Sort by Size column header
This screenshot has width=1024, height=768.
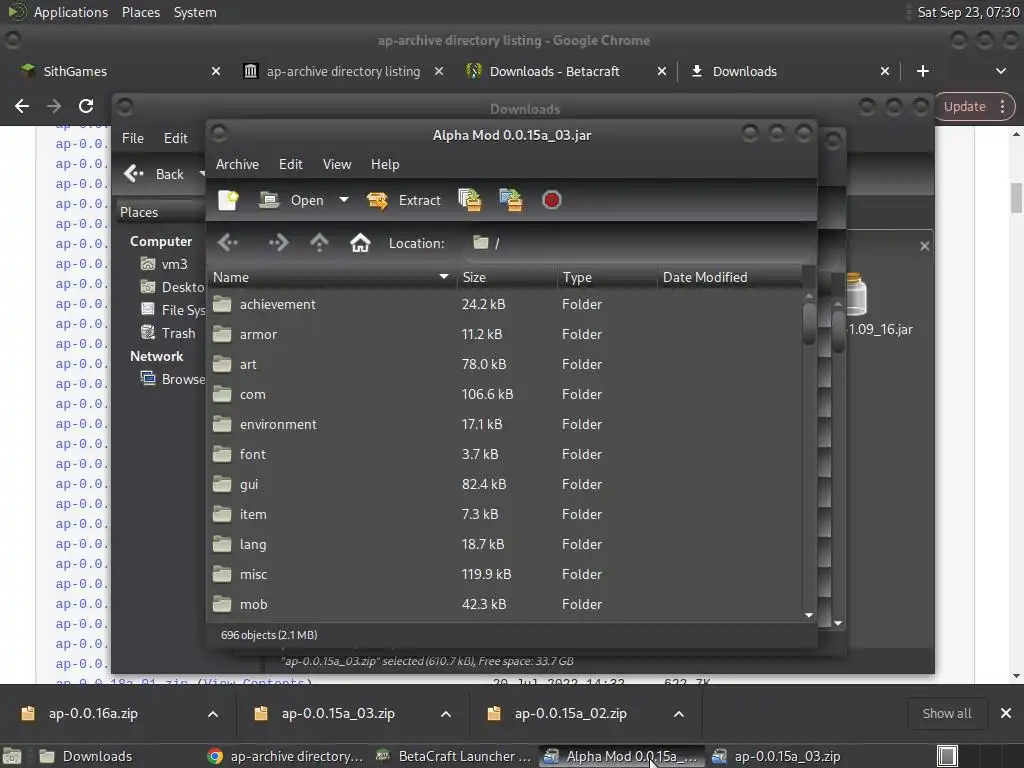(x=507, y=277)
